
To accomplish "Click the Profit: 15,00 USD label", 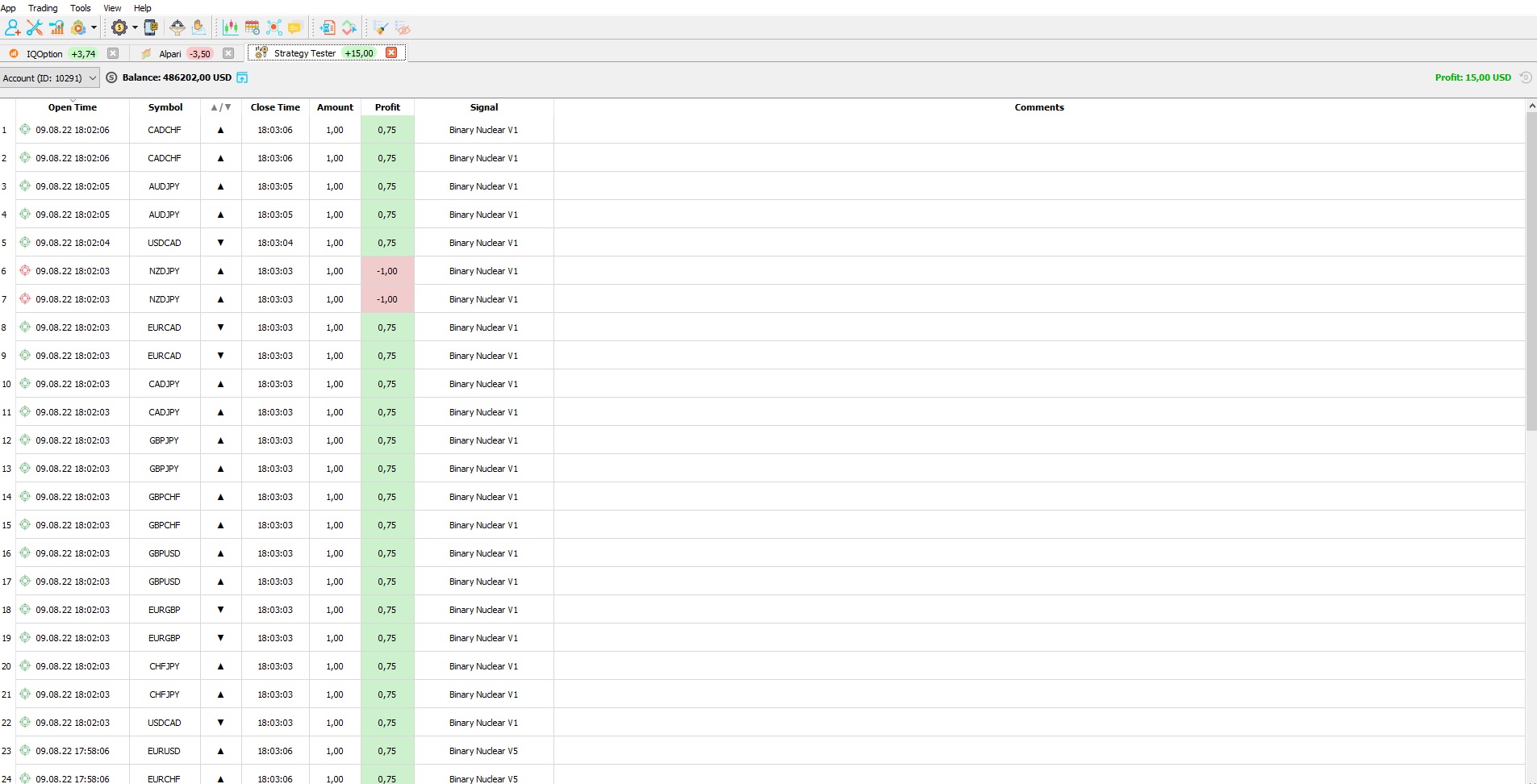I will pyautogui.click(x=1472, y=77).
